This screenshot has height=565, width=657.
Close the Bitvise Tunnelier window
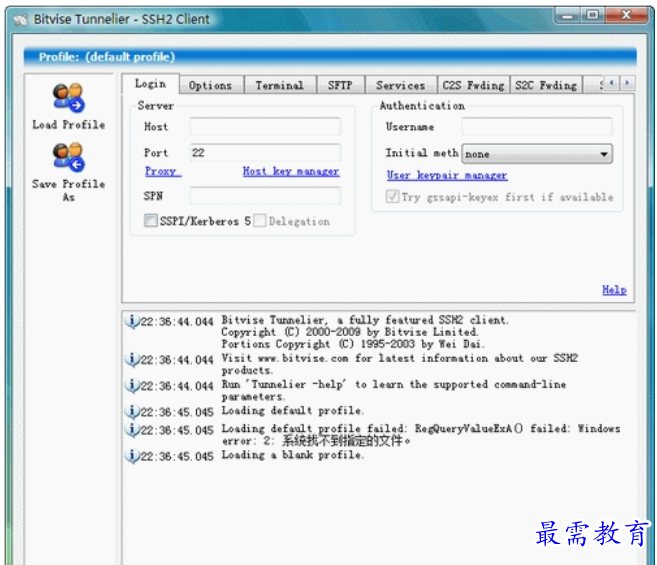pyautogui.click(x=626, y=16)
